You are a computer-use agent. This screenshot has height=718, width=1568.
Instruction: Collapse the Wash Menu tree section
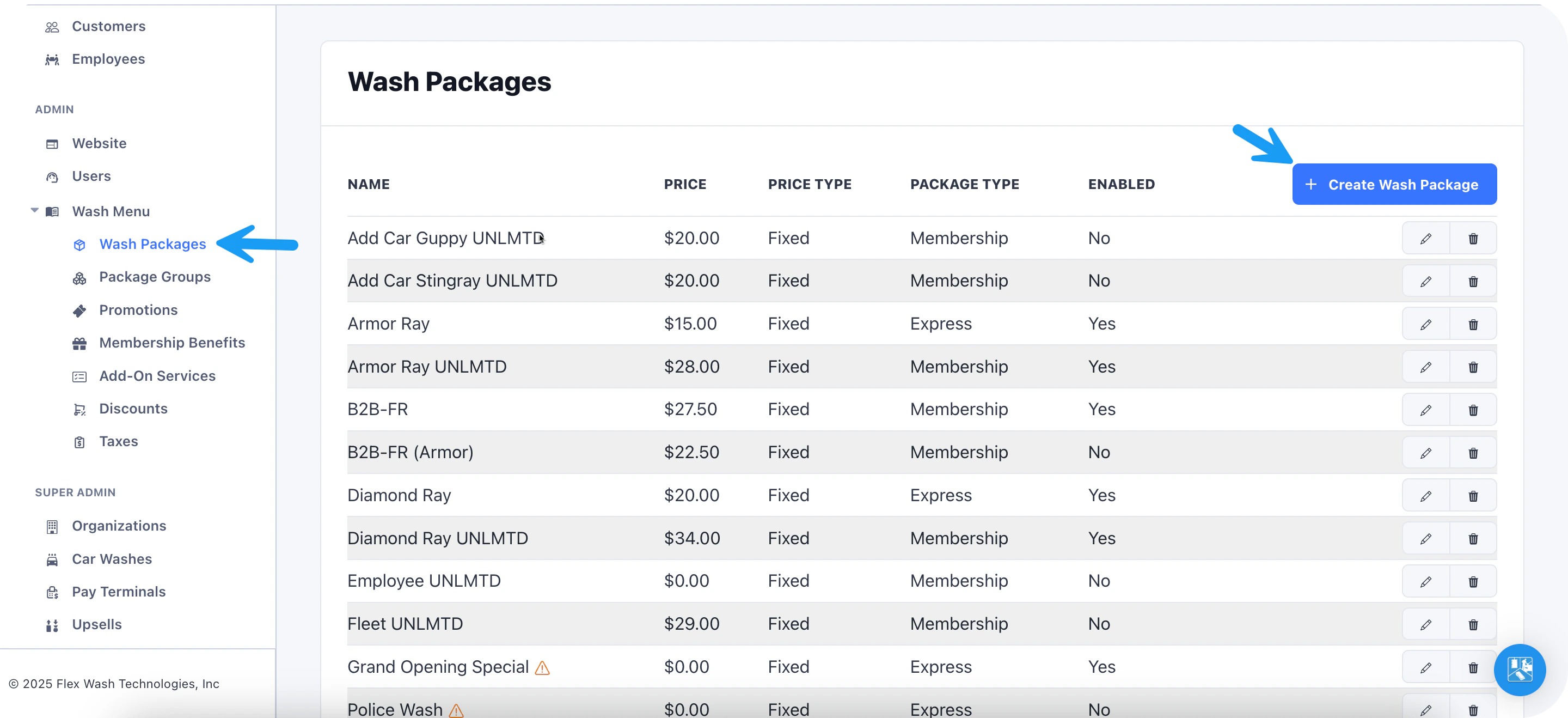(35, 211)
